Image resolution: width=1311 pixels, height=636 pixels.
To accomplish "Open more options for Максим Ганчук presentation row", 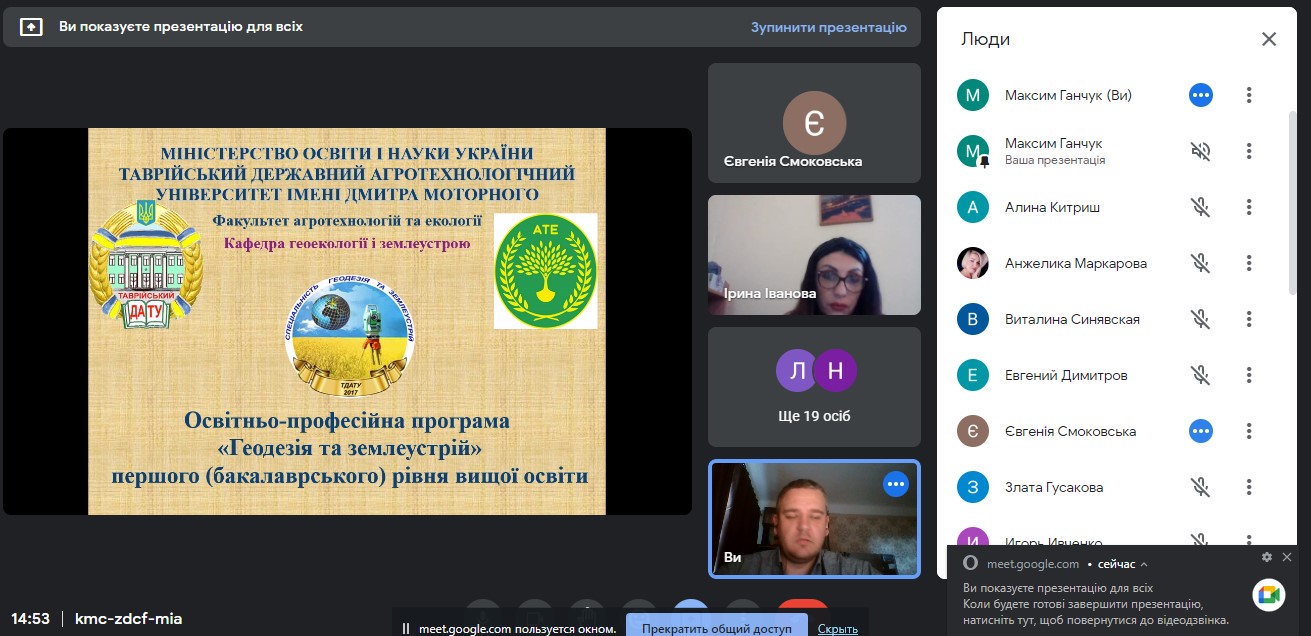I will (1249, 151).
